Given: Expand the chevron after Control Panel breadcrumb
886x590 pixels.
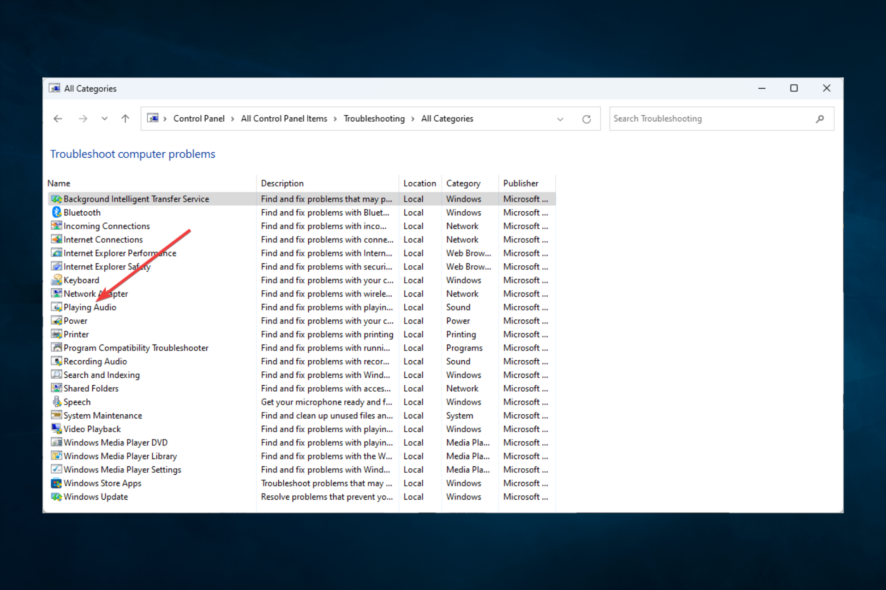Looking at the screenshot, I should 232,119.
